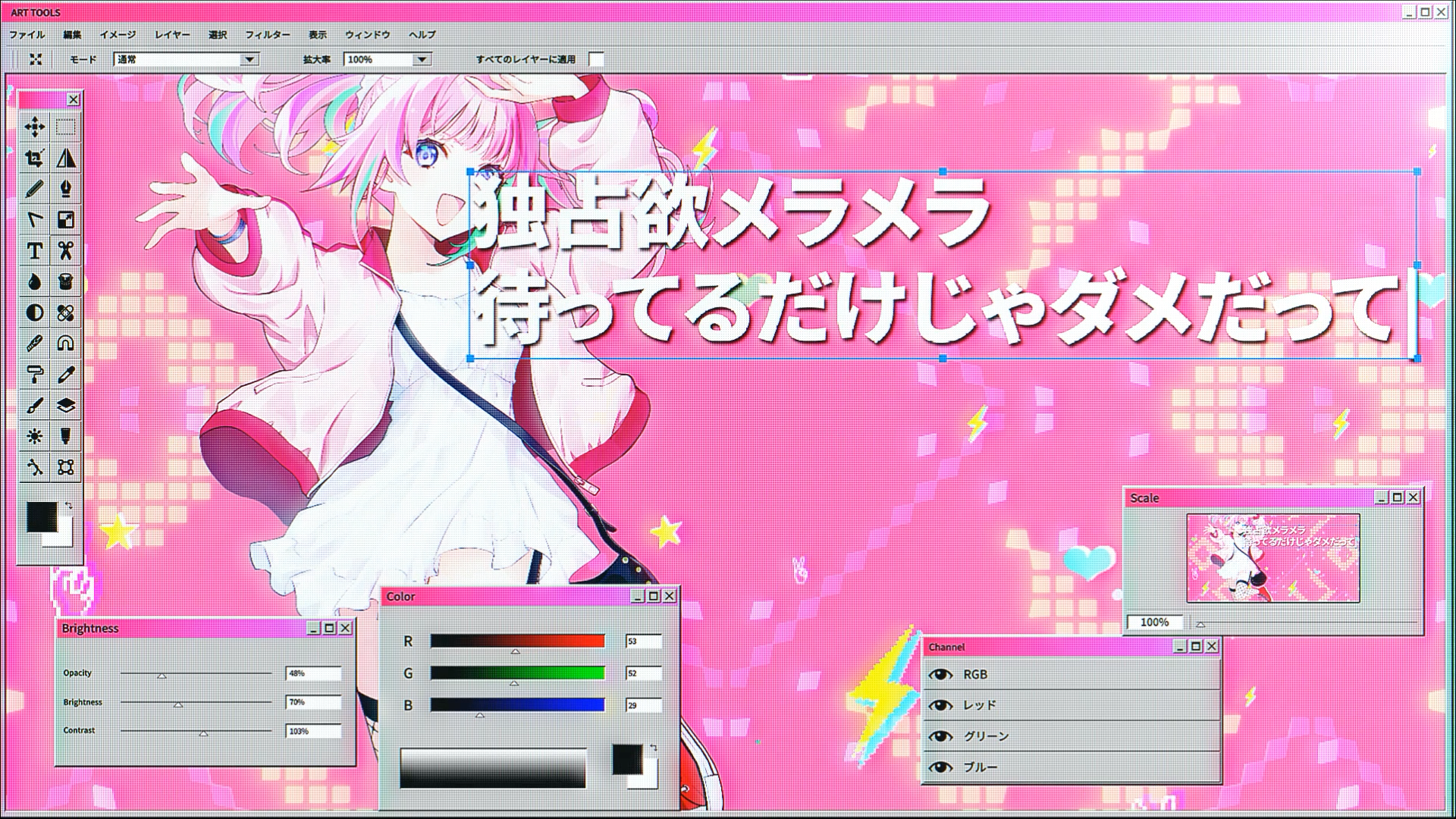This screenshot has width=1456, height=819.
Task: Select the Move tool
Action: click(34, 127)
